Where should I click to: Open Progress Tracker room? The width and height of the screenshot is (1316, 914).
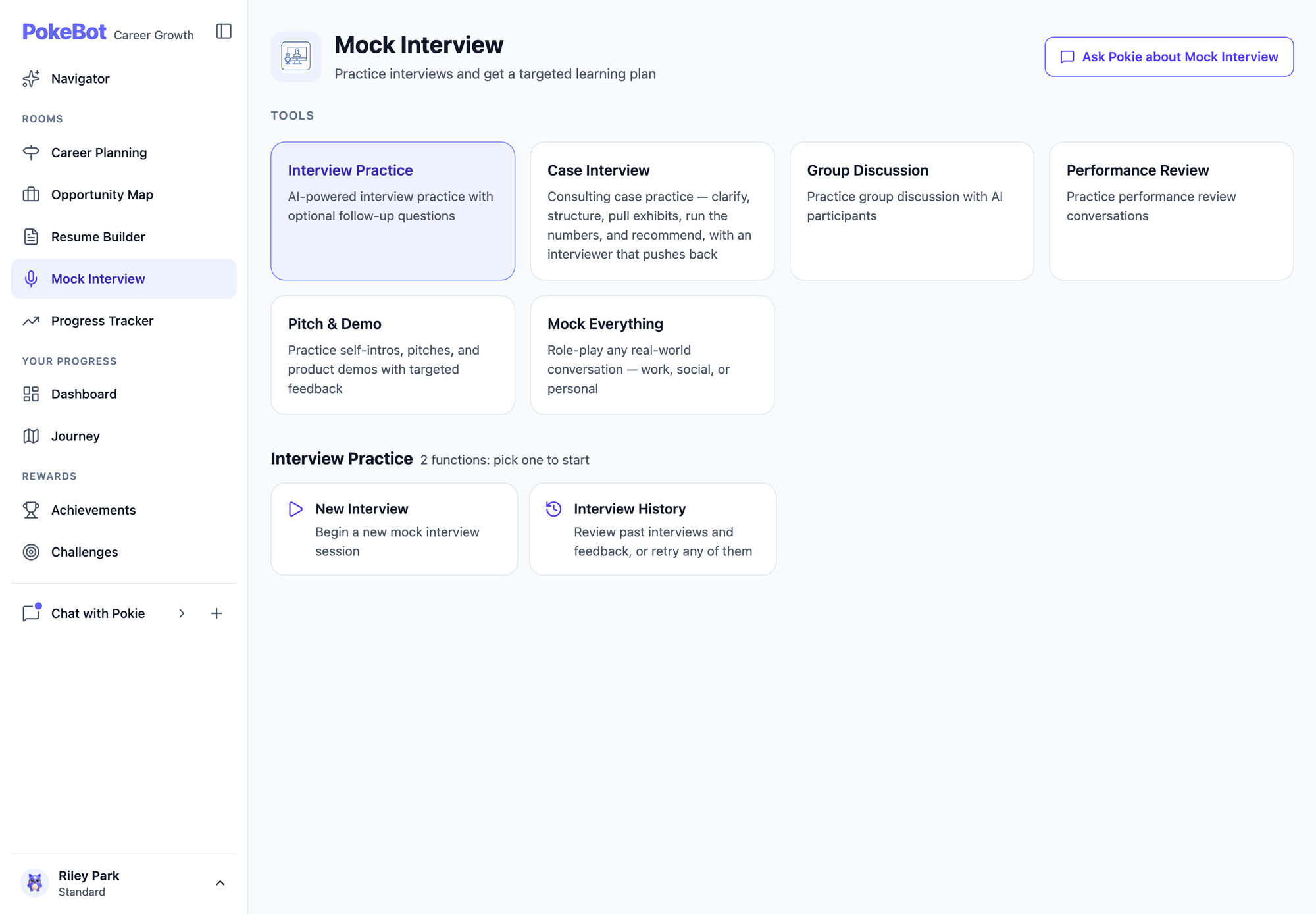[124, 321]
